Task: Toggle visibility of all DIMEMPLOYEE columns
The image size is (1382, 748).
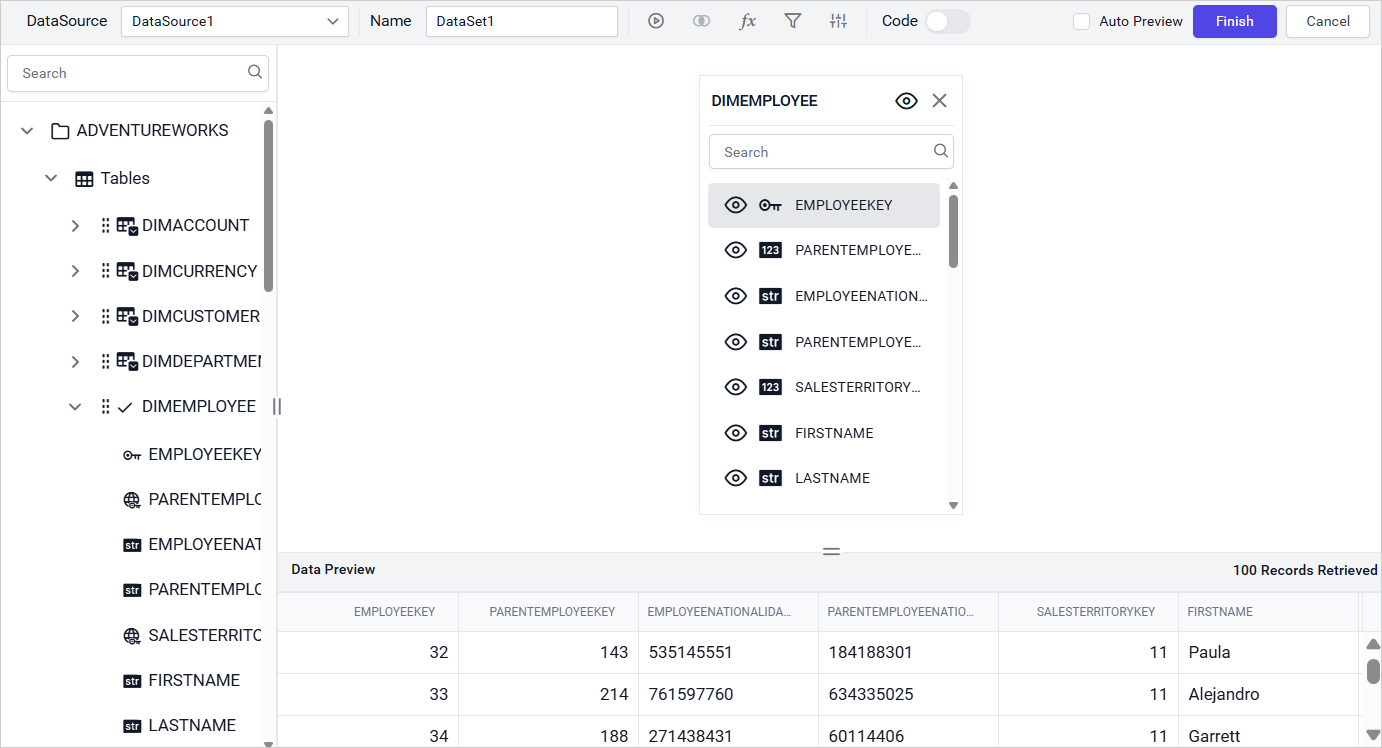Action: tap(906, 100)
